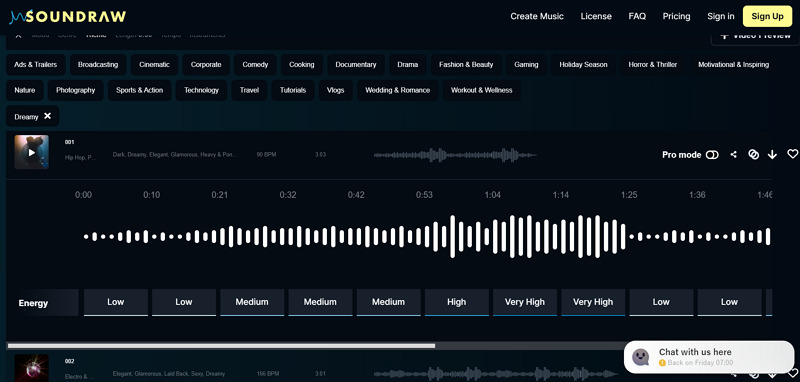Find similar tracks with the linked-circles icon
800x382 pixels.
coord(753,155)
